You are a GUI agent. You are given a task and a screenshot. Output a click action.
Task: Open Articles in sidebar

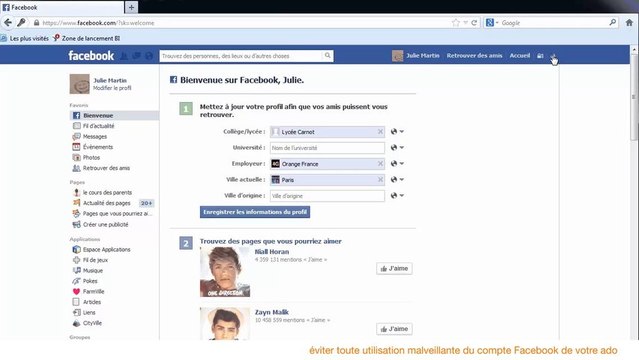(x=92, y=302)
